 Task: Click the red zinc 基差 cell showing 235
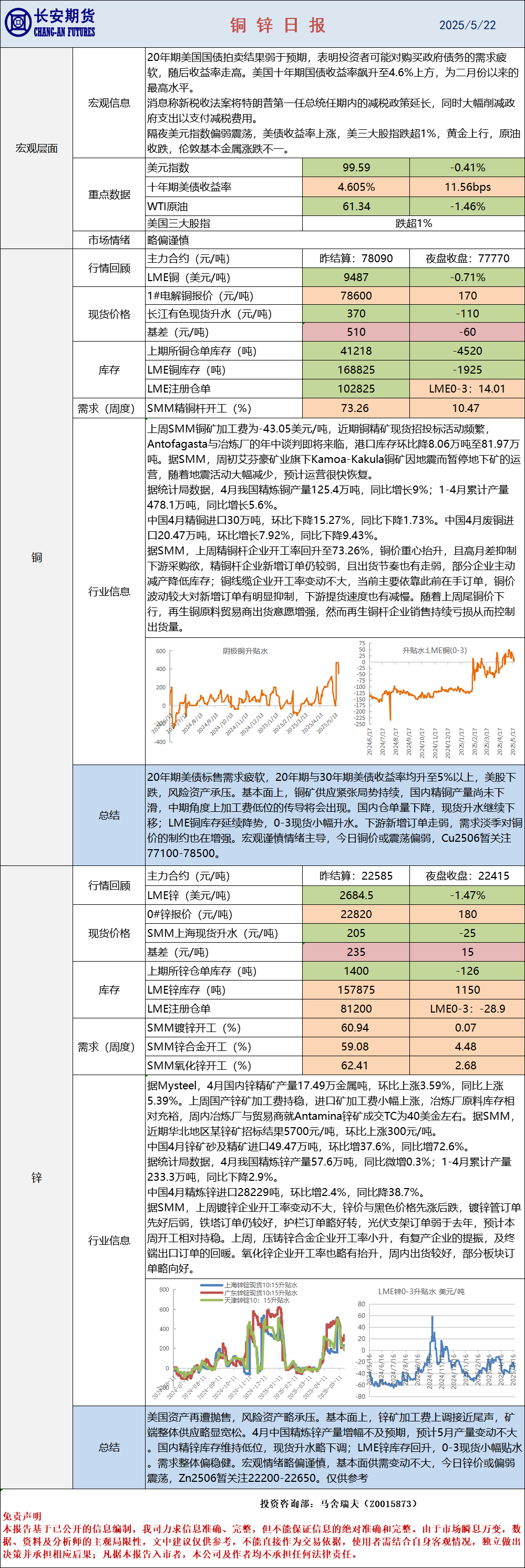click(356, 952)
